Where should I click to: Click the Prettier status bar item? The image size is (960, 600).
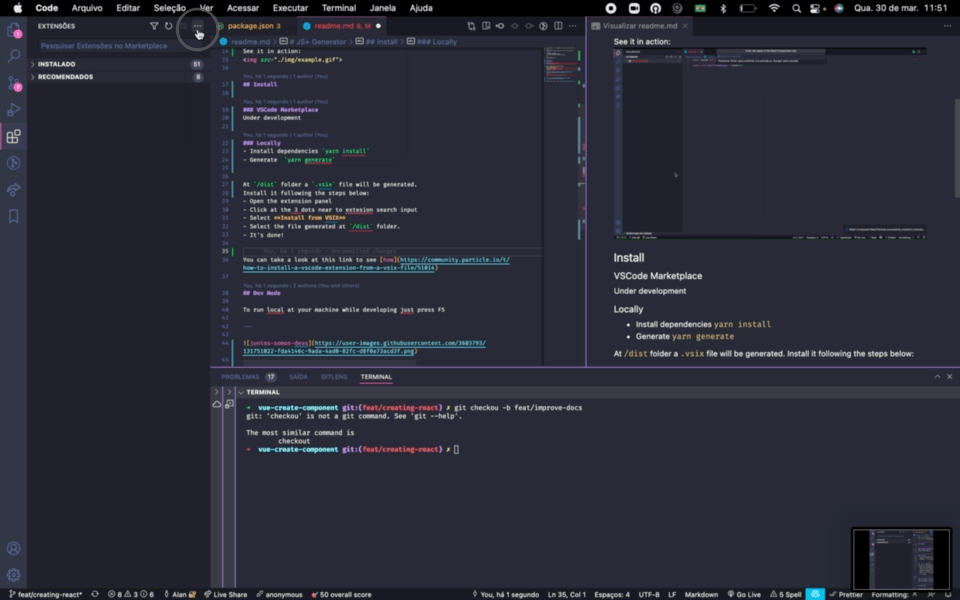pyautogui.click(x=846, y=594)
